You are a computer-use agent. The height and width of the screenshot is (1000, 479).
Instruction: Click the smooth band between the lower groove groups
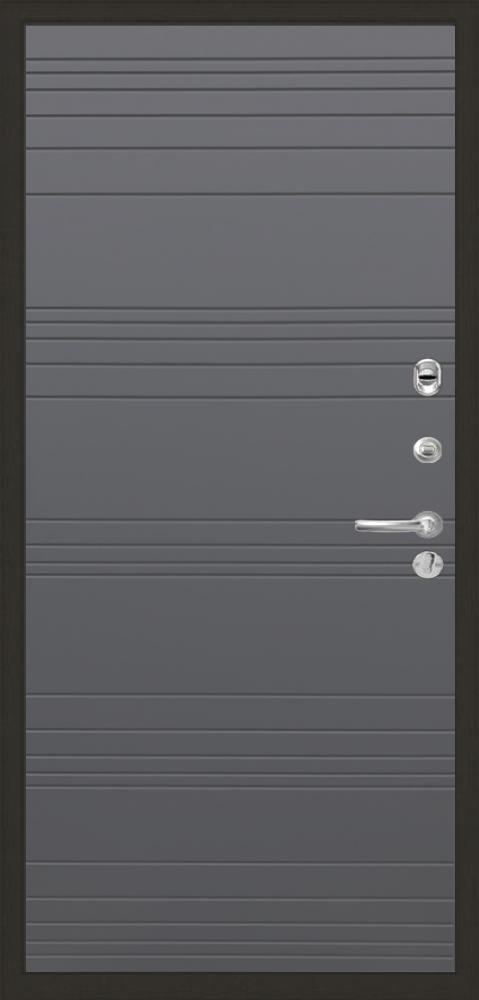[x=240, y=825]
